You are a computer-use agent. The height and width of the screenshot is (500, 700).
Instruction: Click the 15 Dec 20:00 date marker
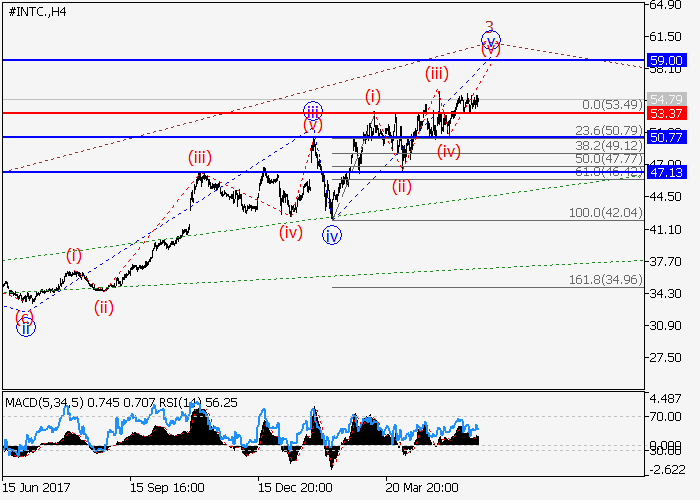point(294,488)
